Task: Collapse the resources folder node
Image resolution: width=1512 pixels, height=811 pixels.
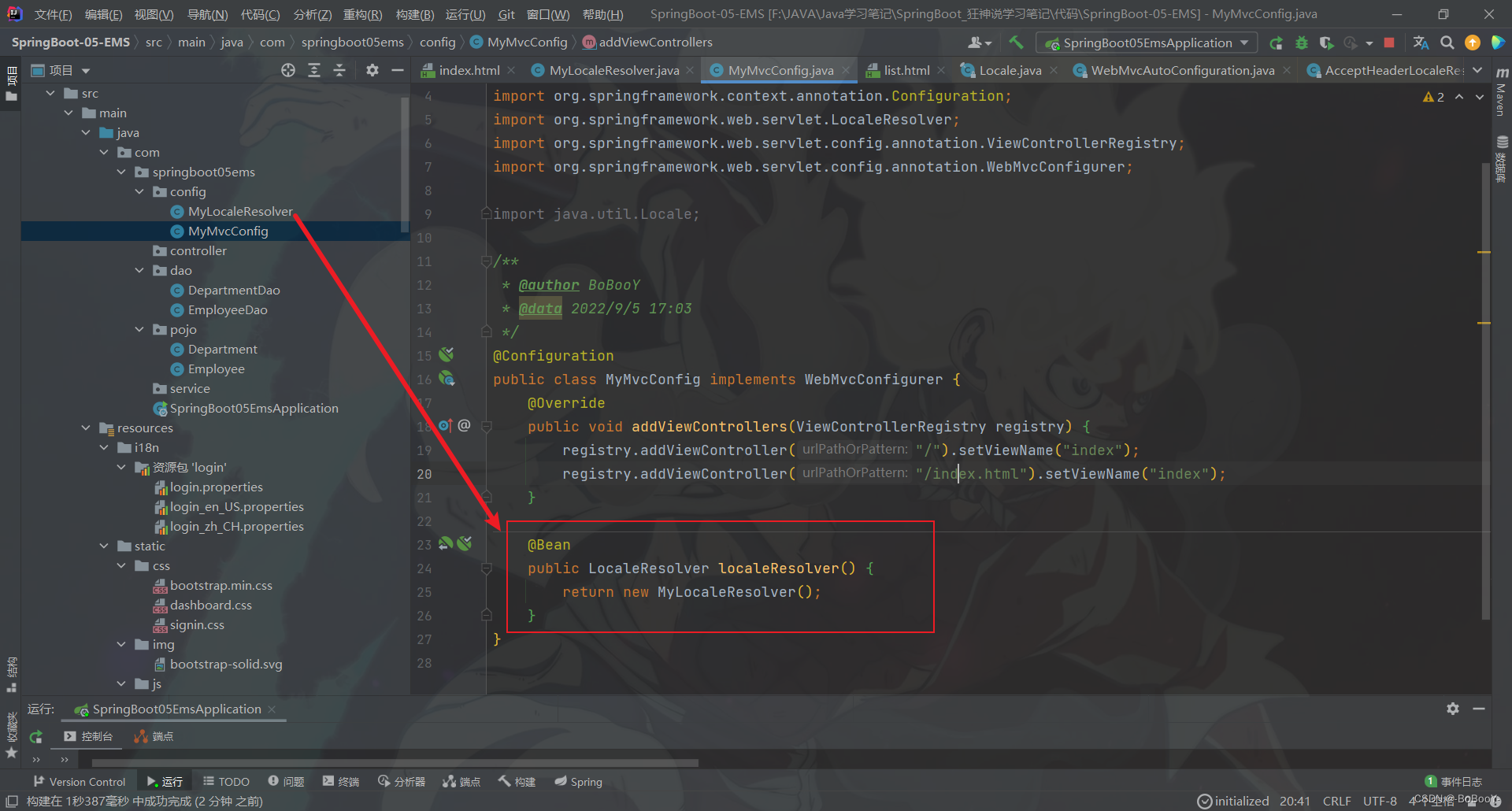Action: pos(86,428)
